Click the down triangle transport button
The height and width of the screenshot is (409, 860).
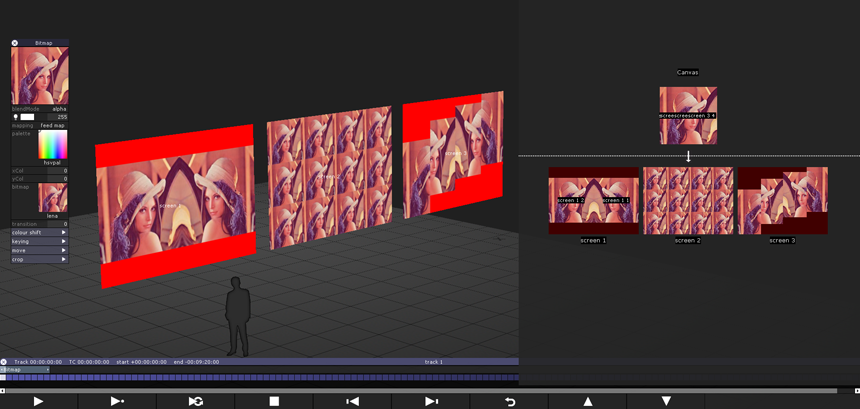(666, 401)
